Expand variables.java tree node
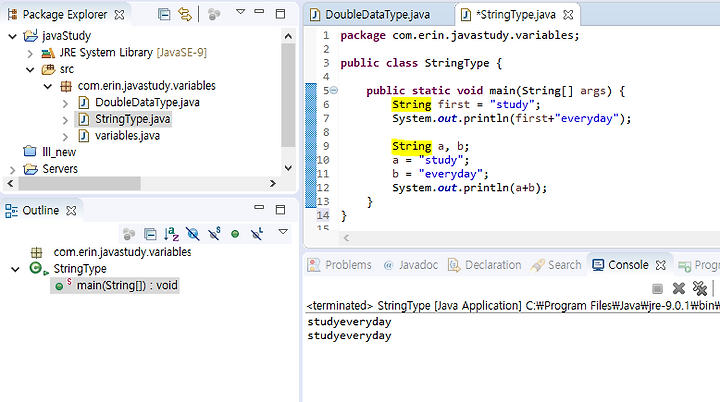The image size is (720, 402). (65, 136)
